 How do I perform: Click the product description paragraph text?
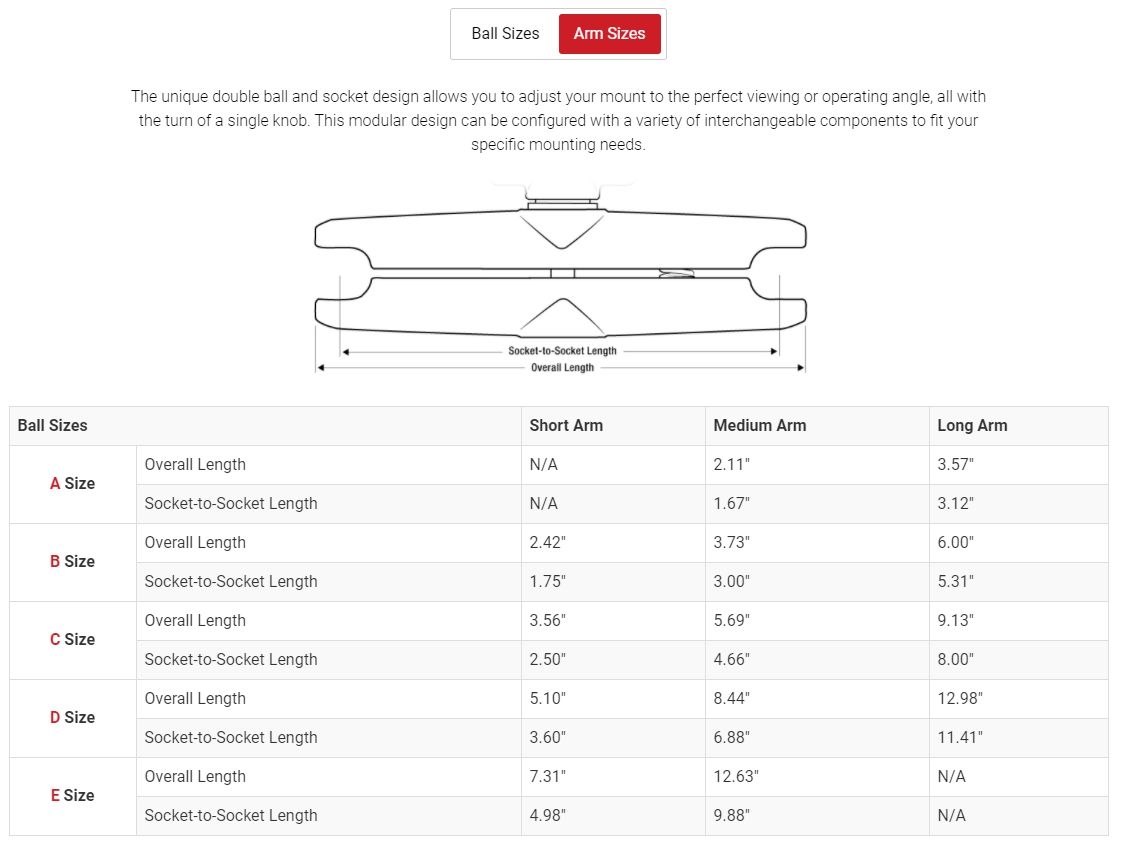click(558, 120)
